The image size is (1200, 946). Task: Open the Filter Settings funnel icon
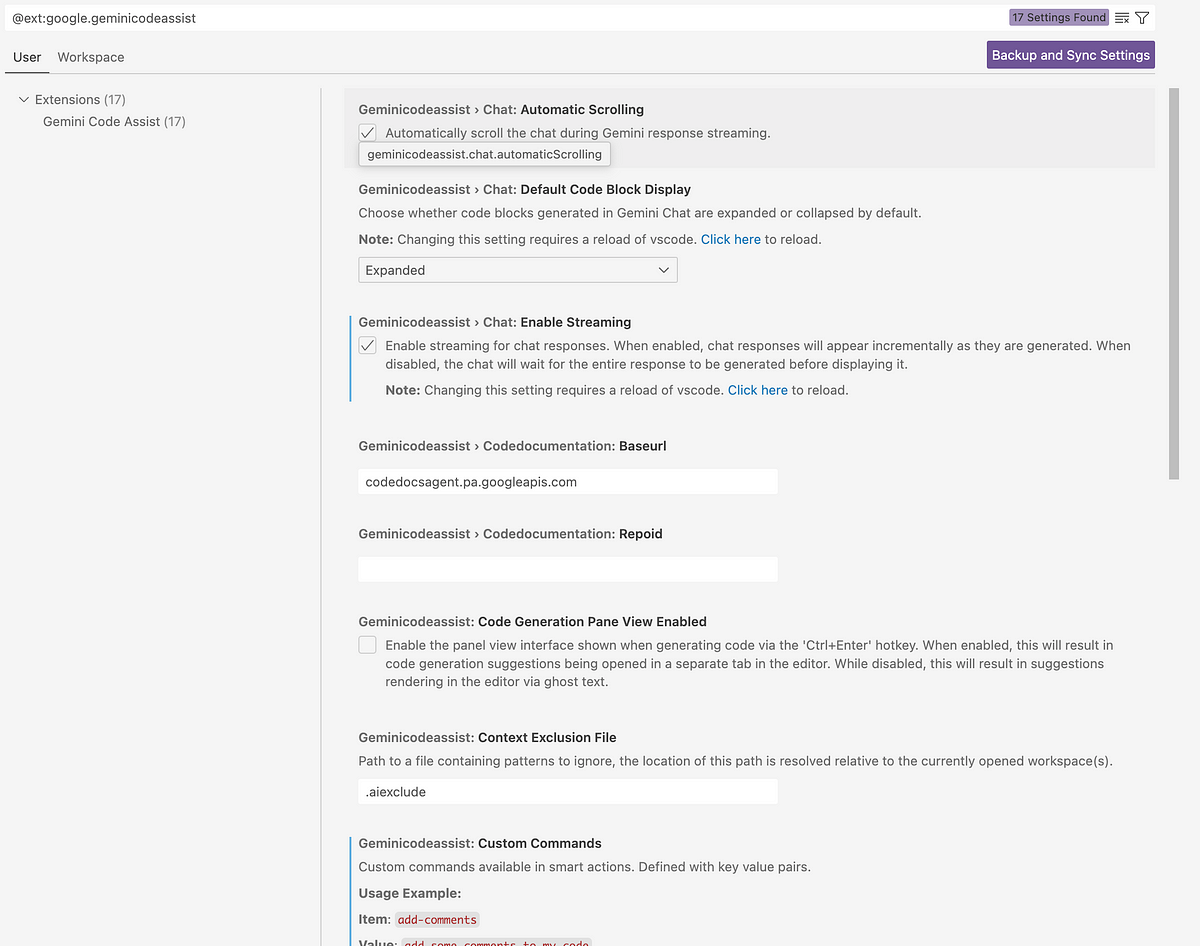coord(1142,17)
